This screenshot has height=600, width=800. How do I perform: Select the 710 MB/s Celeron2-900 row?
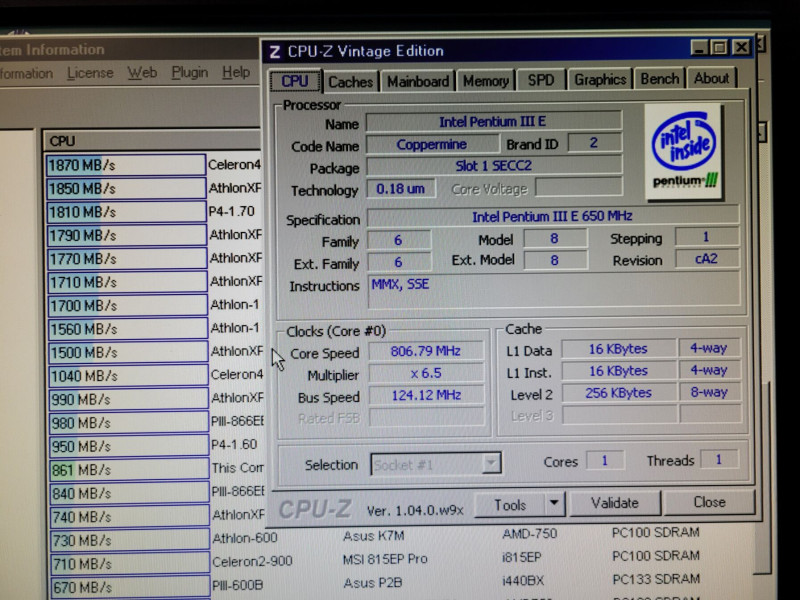click(130, 564)
